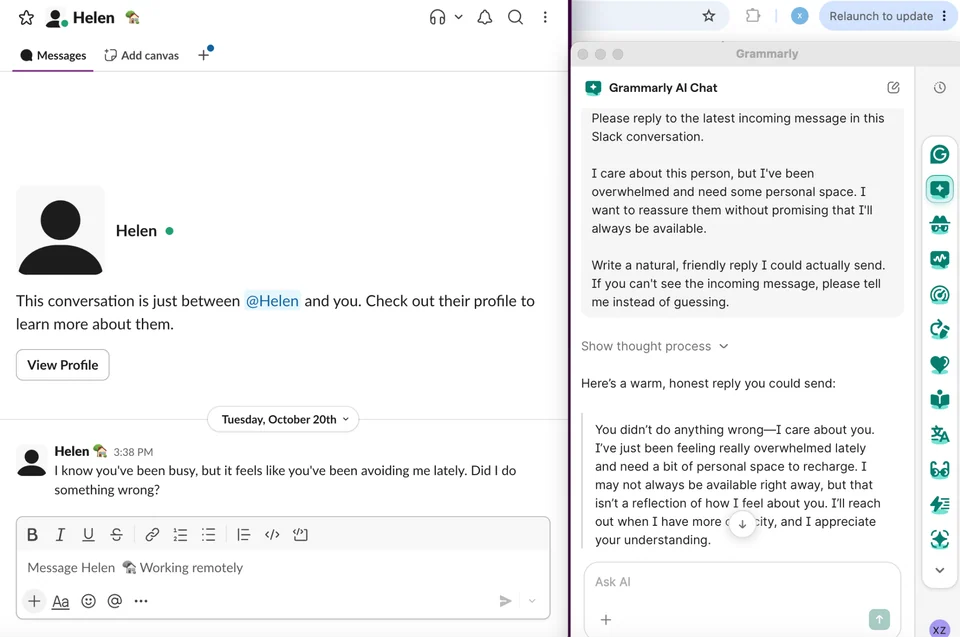Open the sparkle target sidebar icon
Image resolution: width=960 pixels, height=637 pixels.
click(939, 539)
